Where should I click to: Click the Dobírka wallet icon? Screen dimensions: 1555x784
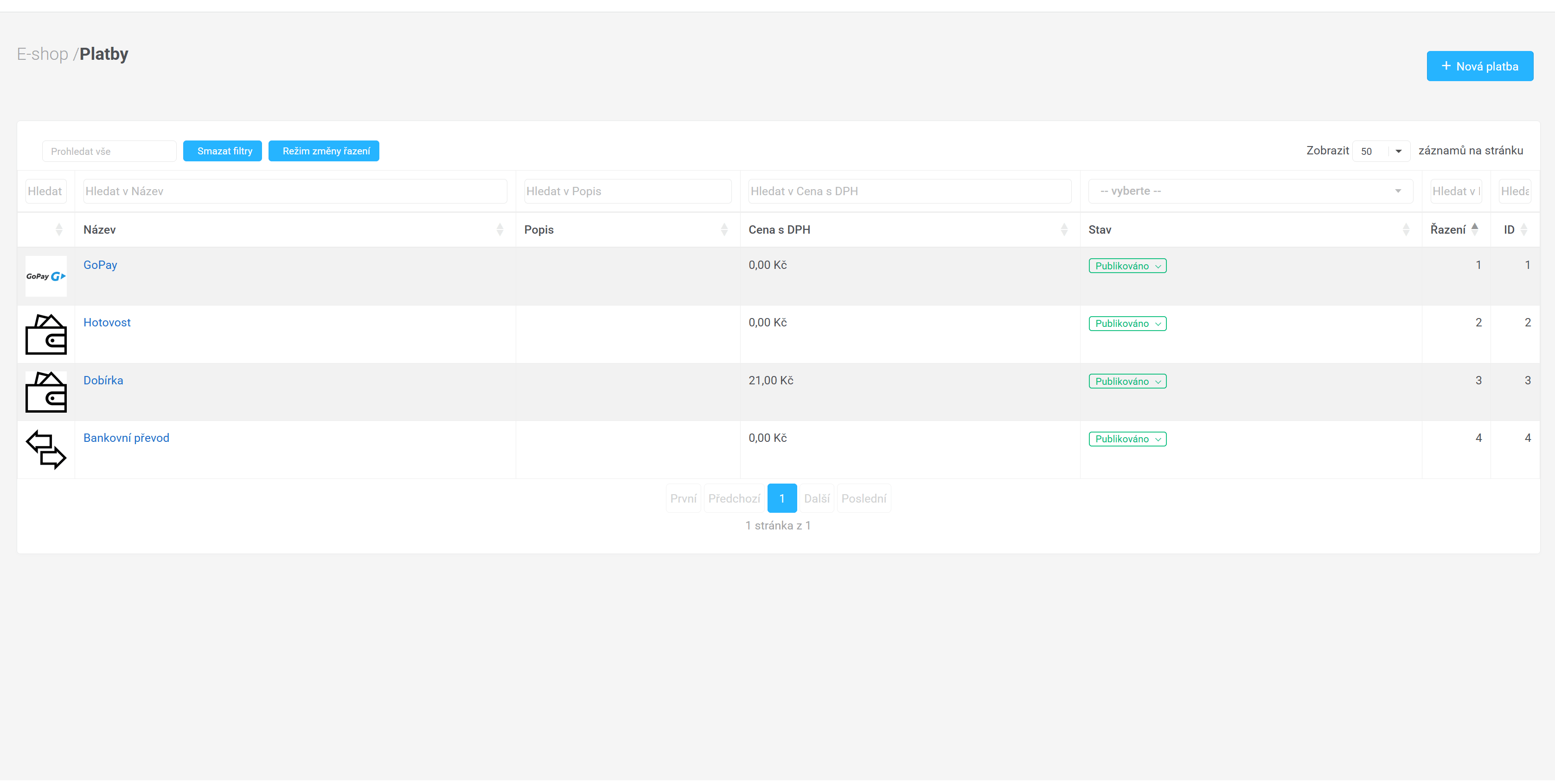click(x=46, y=392)
